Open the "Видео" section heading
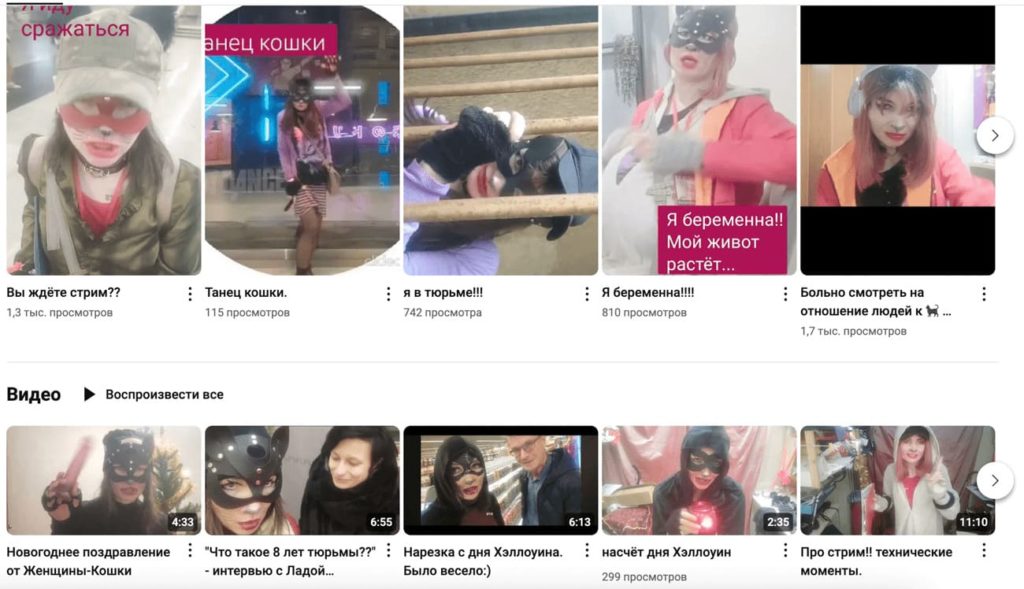 (33, 394)
